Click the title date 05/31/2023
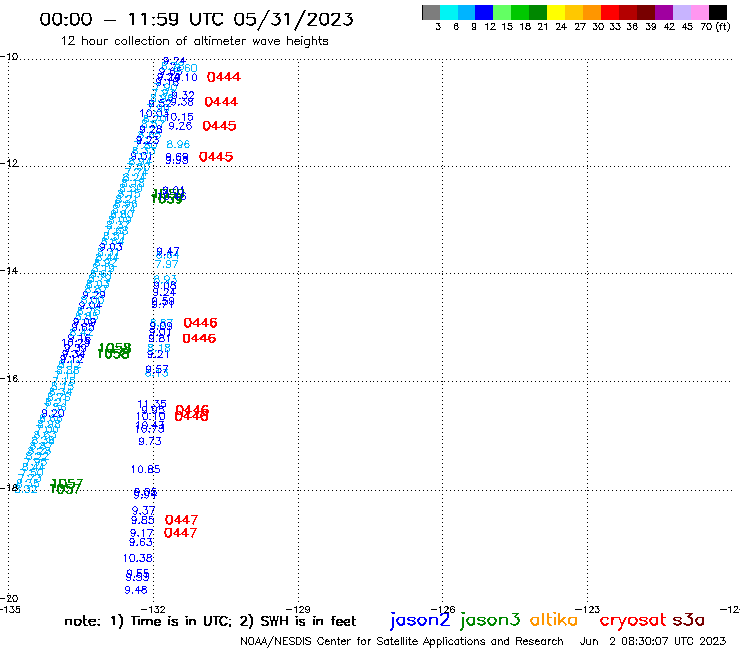 point(293,19)
